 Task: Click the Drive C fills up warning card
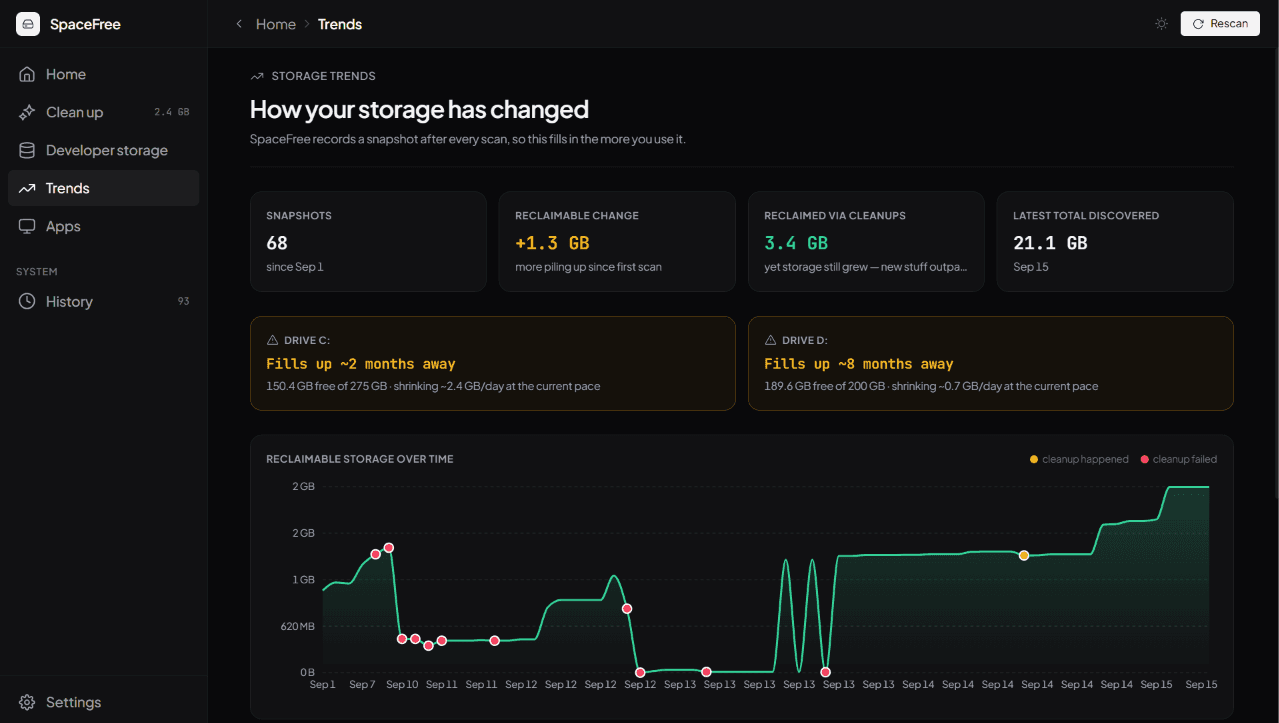493,363
